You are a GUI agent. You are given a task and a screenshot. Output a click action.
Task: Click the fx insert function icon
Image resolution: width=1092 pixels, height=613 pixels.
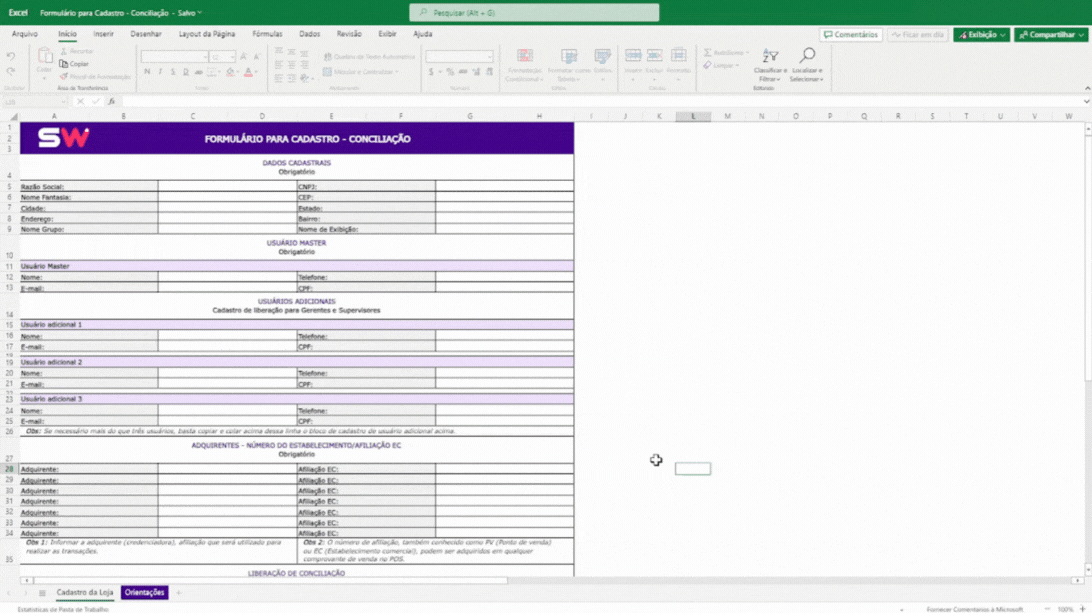click(x=111, y=102)
